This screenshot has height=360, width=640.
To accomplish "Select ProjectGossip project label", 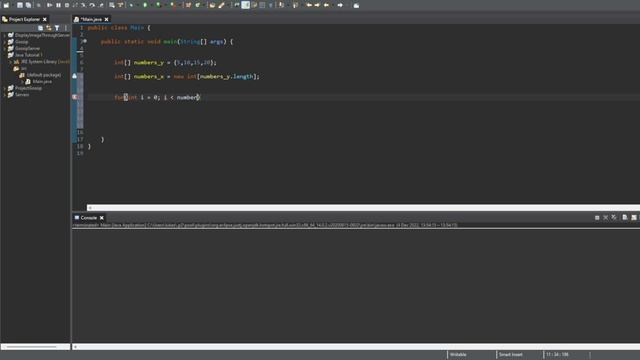I will click(x=28, y=88).
